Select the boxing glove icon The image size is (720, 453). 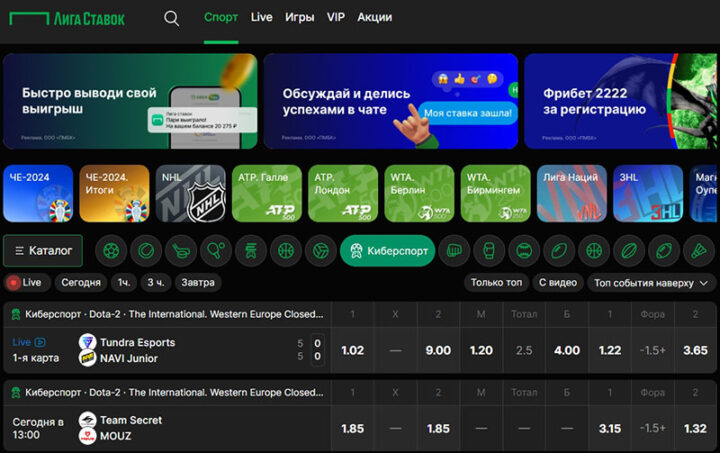click(489, 251)
